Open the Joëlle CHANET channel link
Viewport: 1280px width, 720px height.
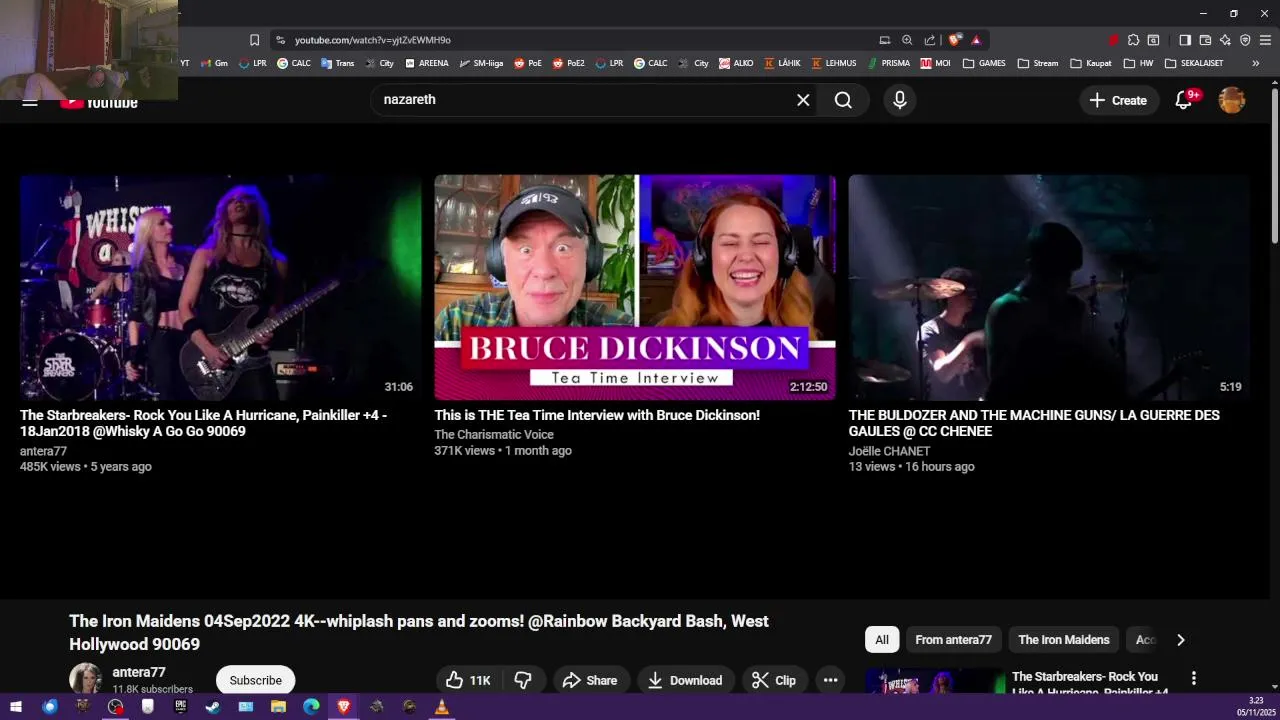pos(889,451)
